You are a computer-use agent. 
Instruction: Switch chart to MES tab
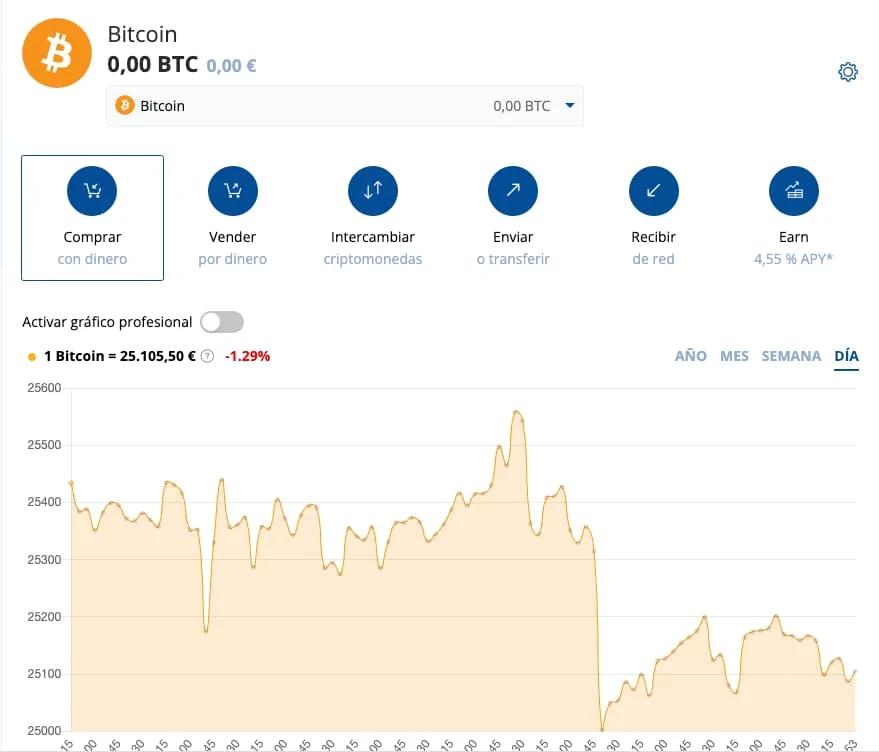click(734, 356)
